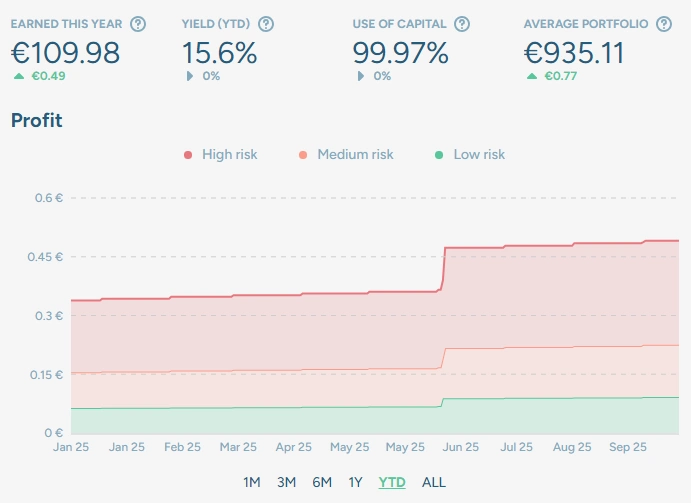This screenshot has height=503, width=691.
Task: Click help icon beside Earned This Year
Action: pos(138,24)
